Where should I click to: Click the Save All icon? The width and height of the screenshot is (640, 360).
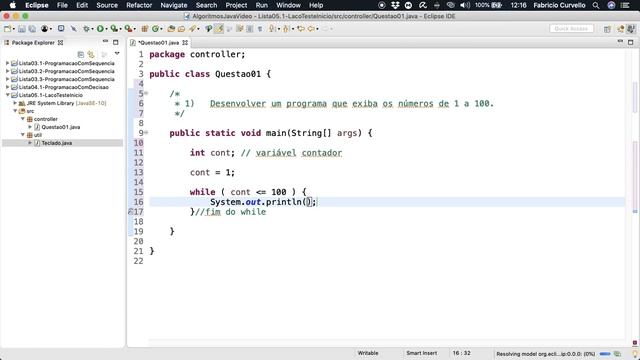click(x=32, y=29)
